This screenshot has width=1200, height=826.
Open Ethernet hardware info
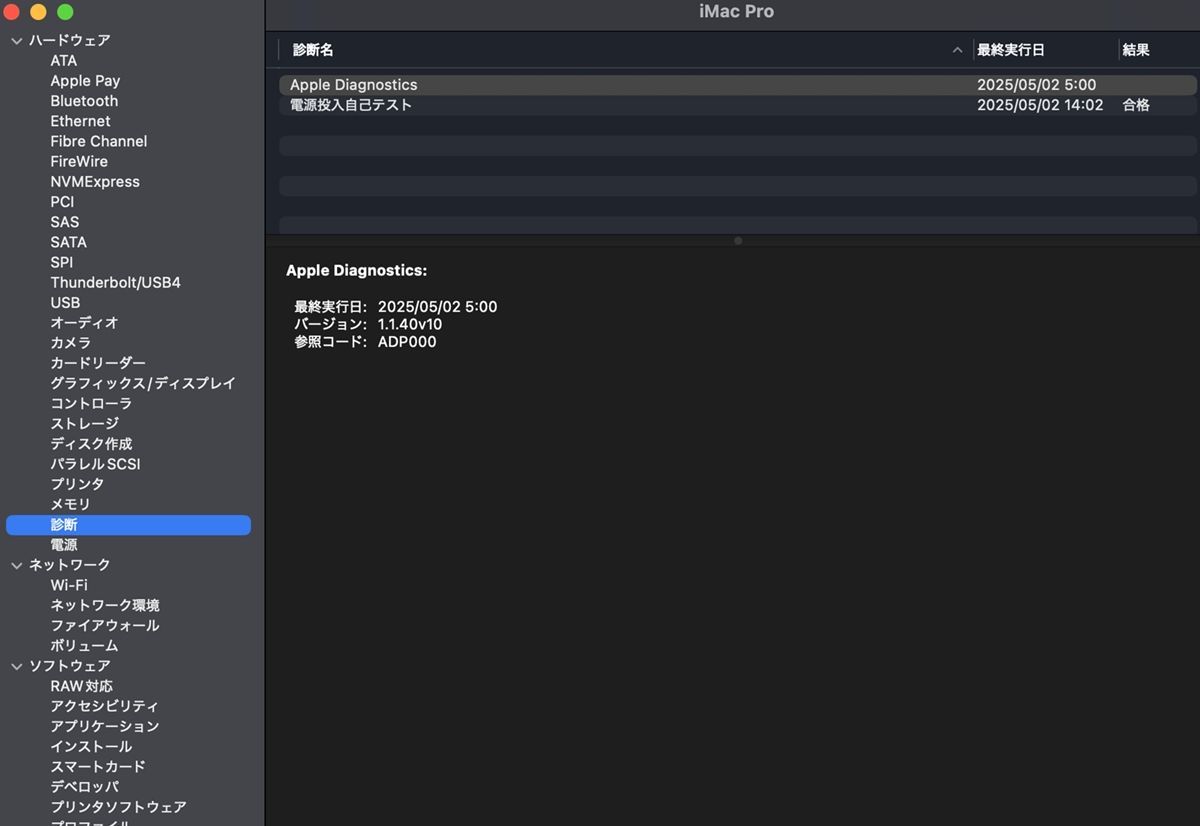(81, 121)
